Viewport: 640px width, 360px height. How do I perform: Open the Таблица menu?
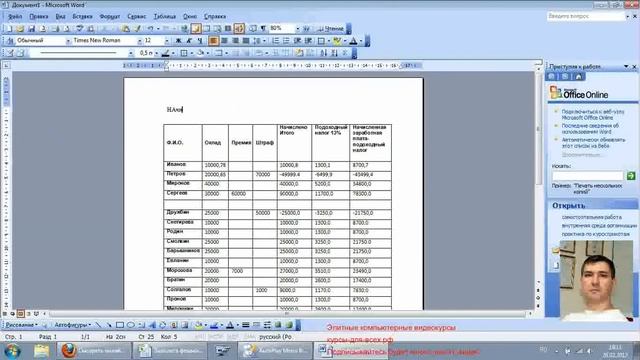point(165,16)
